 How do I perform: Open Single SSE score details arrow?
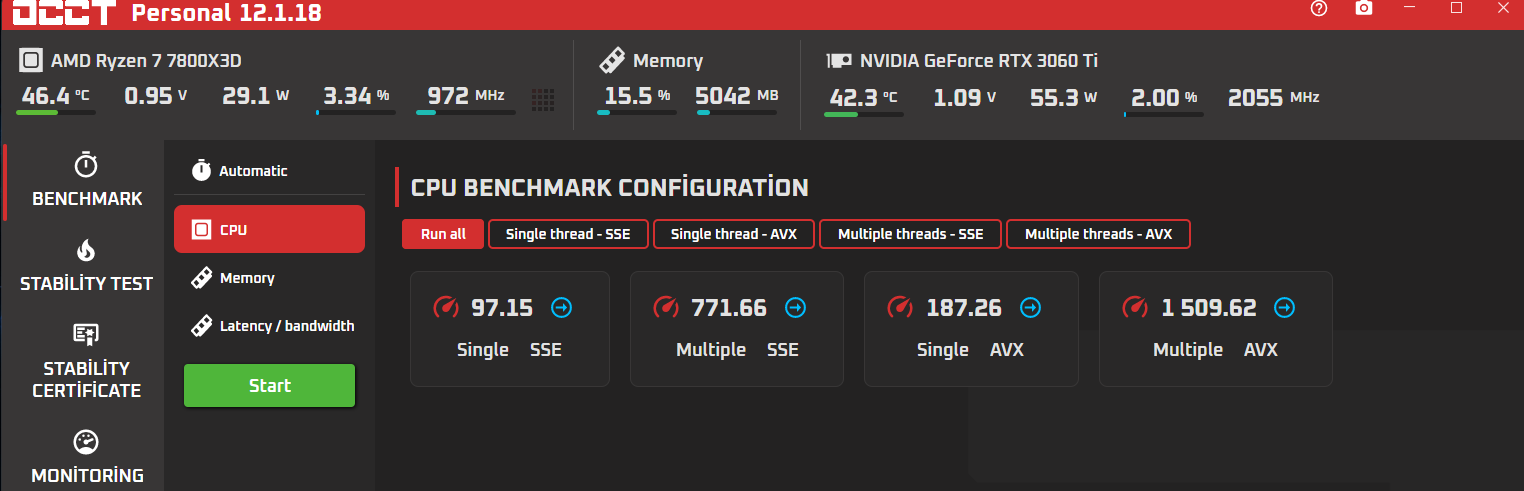562,308
